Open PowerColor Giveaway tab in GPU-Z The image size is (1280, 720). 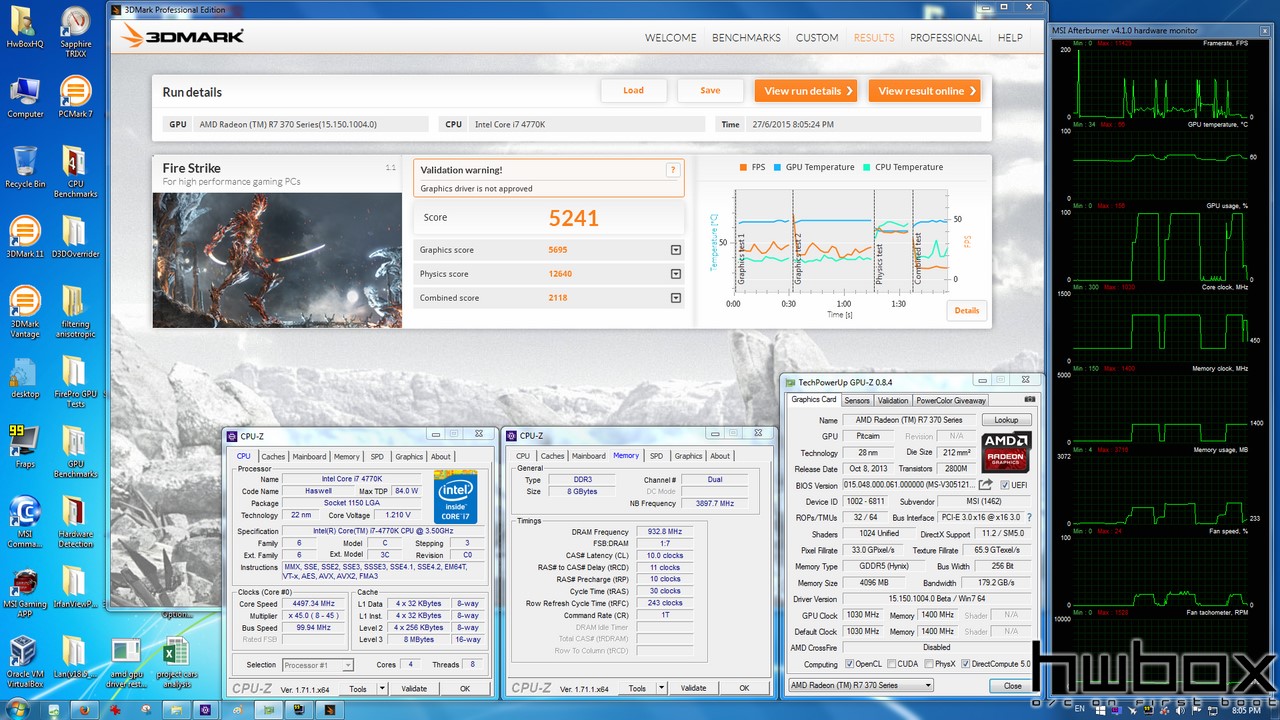[x=951, y=400]
